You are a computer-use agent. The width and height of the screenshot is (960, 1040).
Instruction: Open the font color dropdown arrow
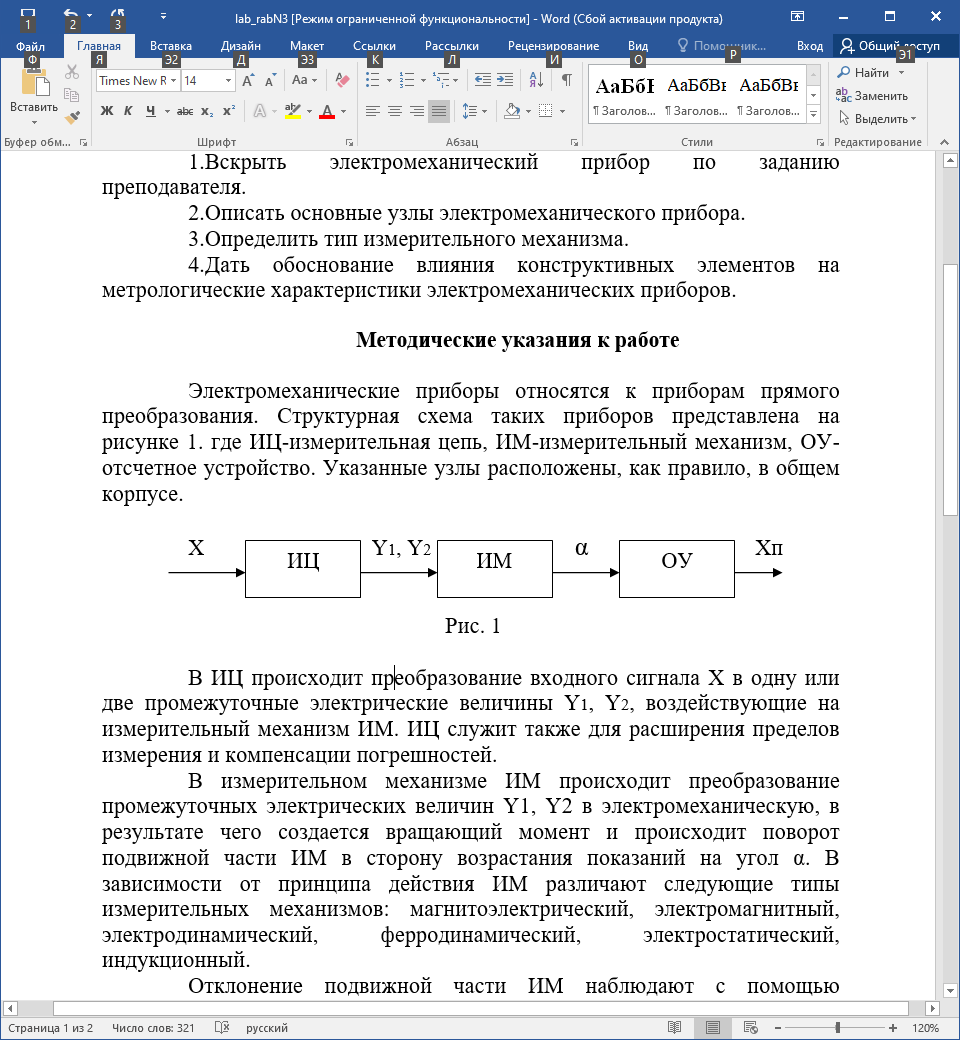pos(344,111)
